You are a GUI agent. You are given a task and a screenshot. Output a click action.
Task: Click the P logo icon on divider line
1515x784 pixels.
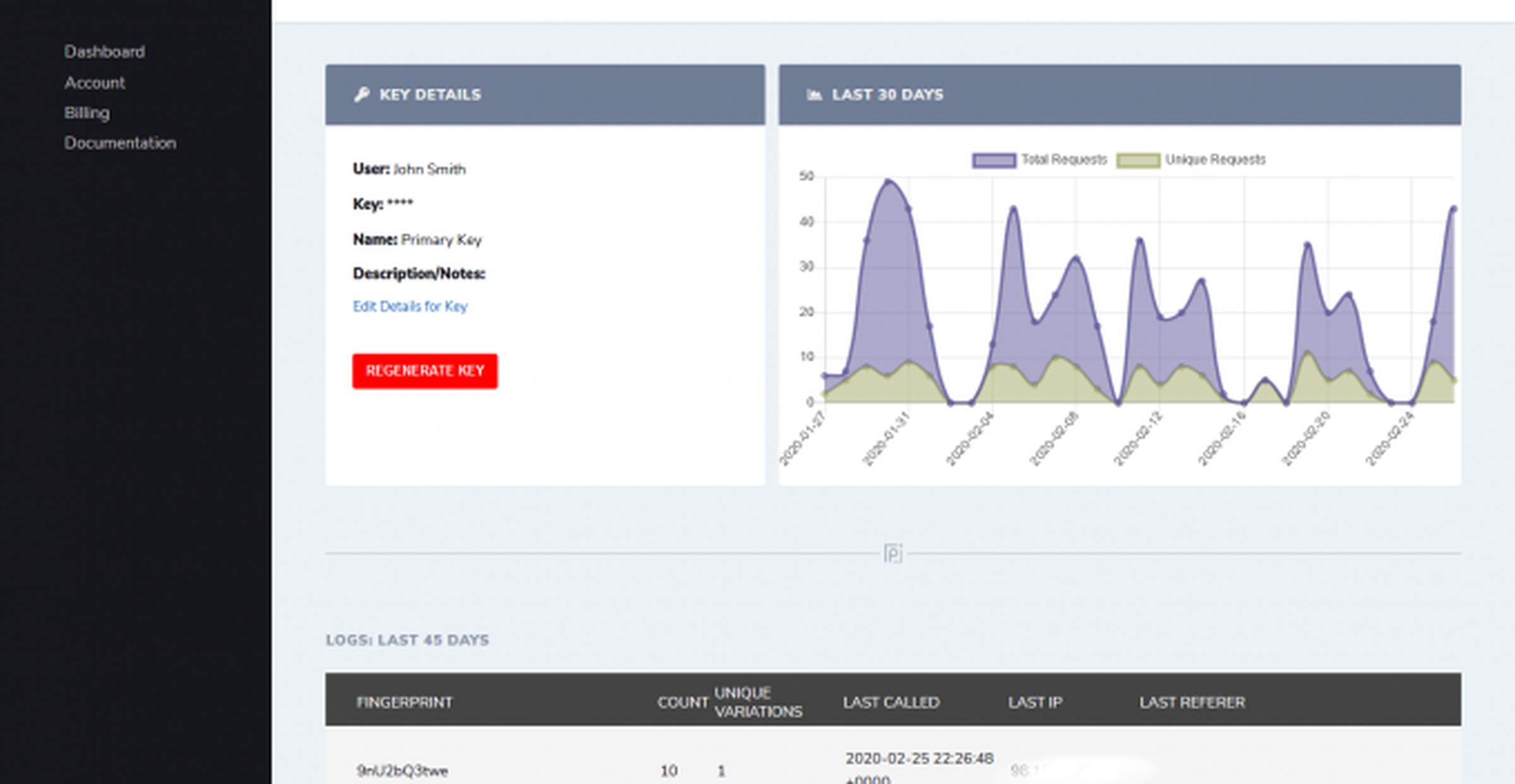click(x=893, y=554)
